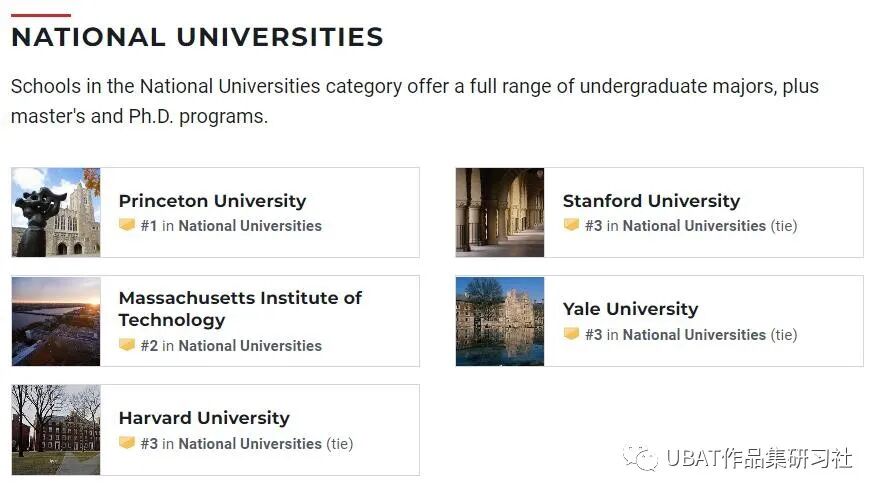This screenshot has width=881, height=497.
Task: Click the WeChat logo icon in watermark
Action: [639, 458]
